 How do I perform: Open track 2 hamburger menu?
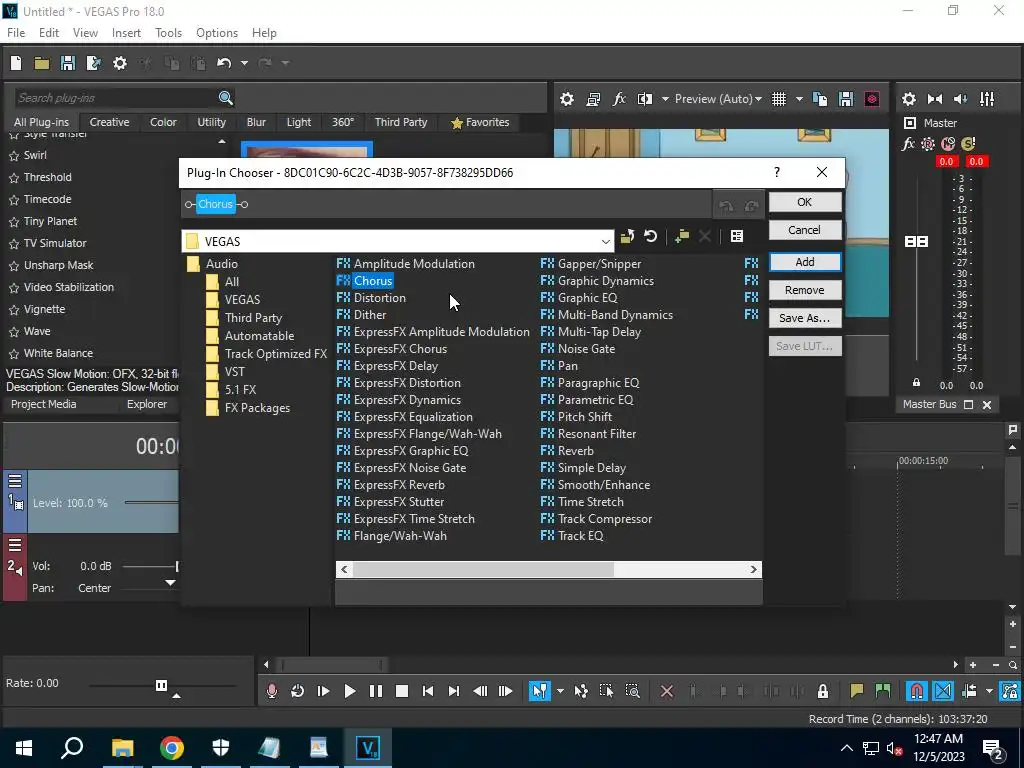pos(15,545)
